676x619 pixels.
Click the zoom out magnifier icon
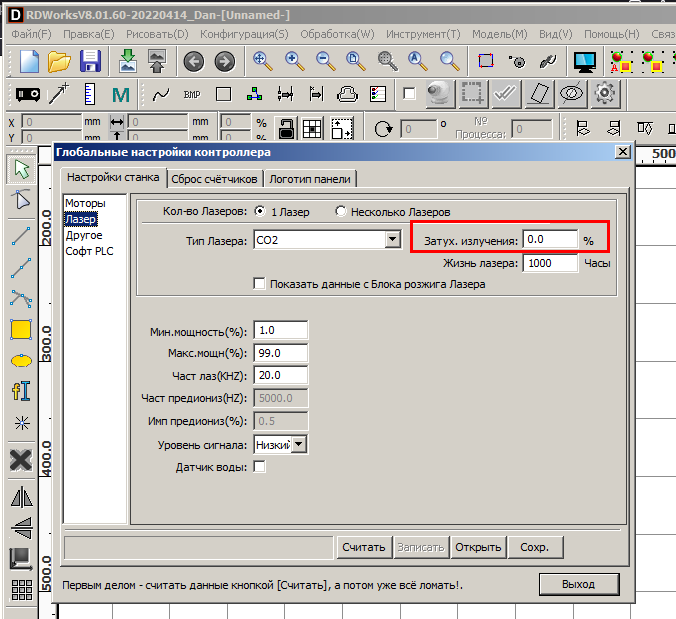(325, 61)
